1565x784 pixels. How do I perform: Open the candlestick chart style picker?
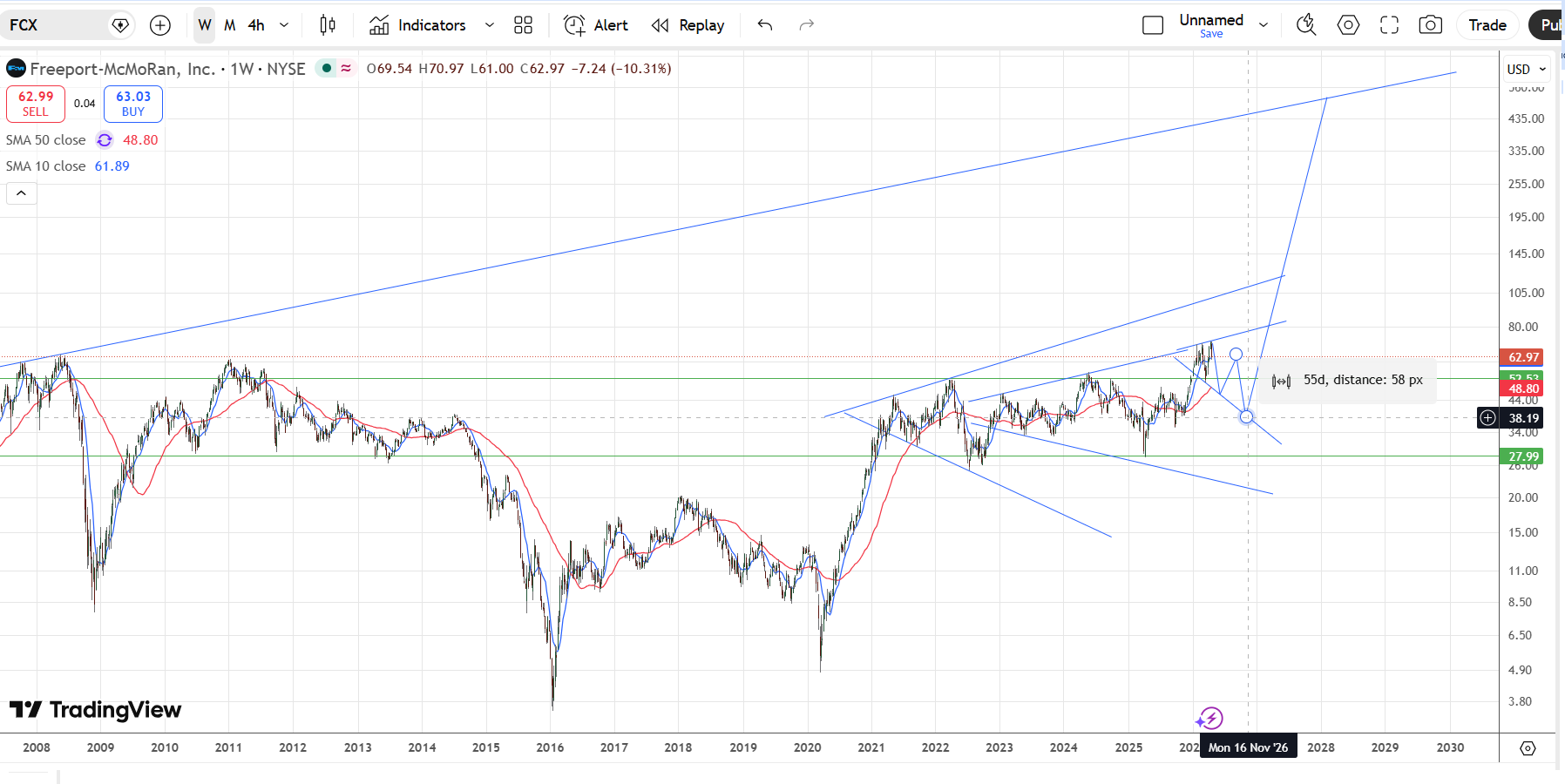coord(328,25)
